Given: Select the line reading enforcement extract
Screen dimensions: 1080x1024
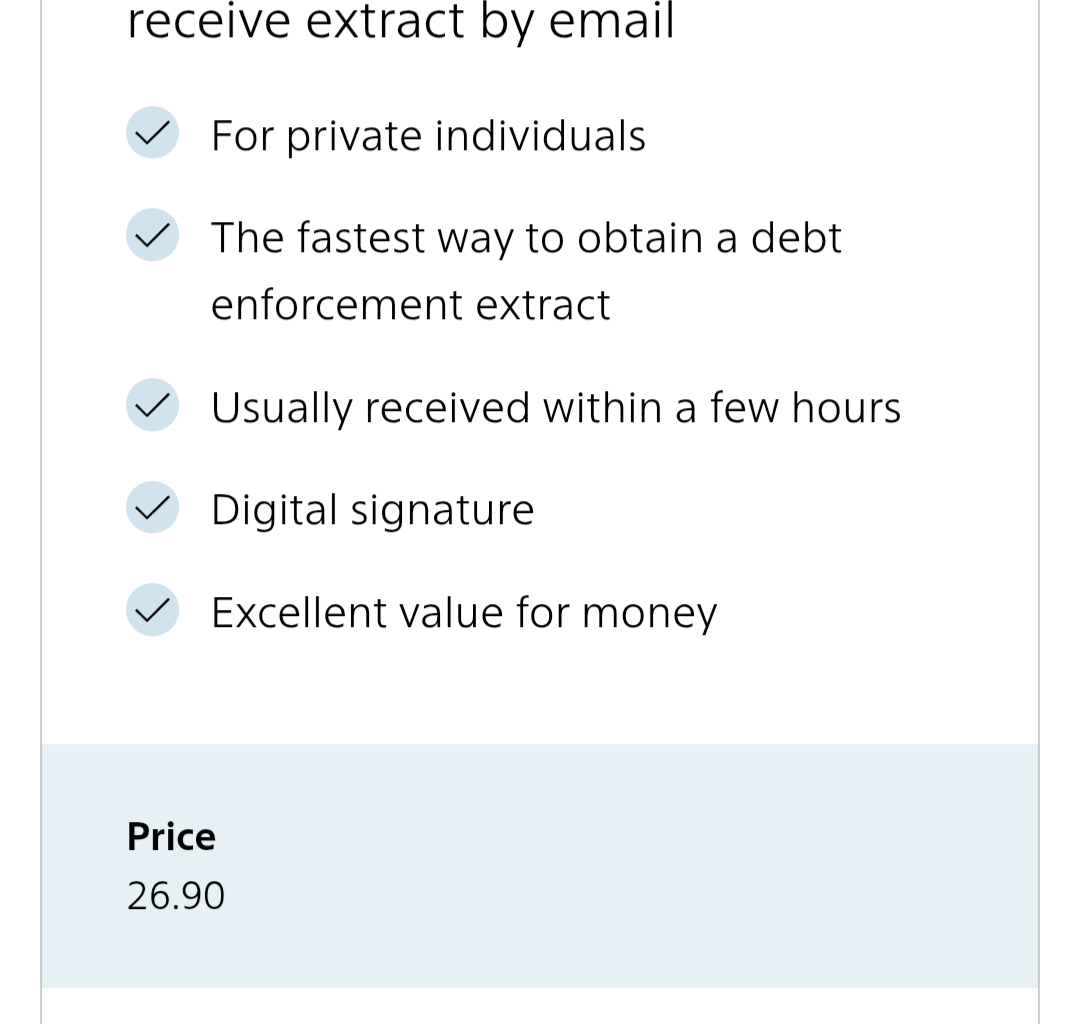Looking at the screenshot, I should 410,305.
